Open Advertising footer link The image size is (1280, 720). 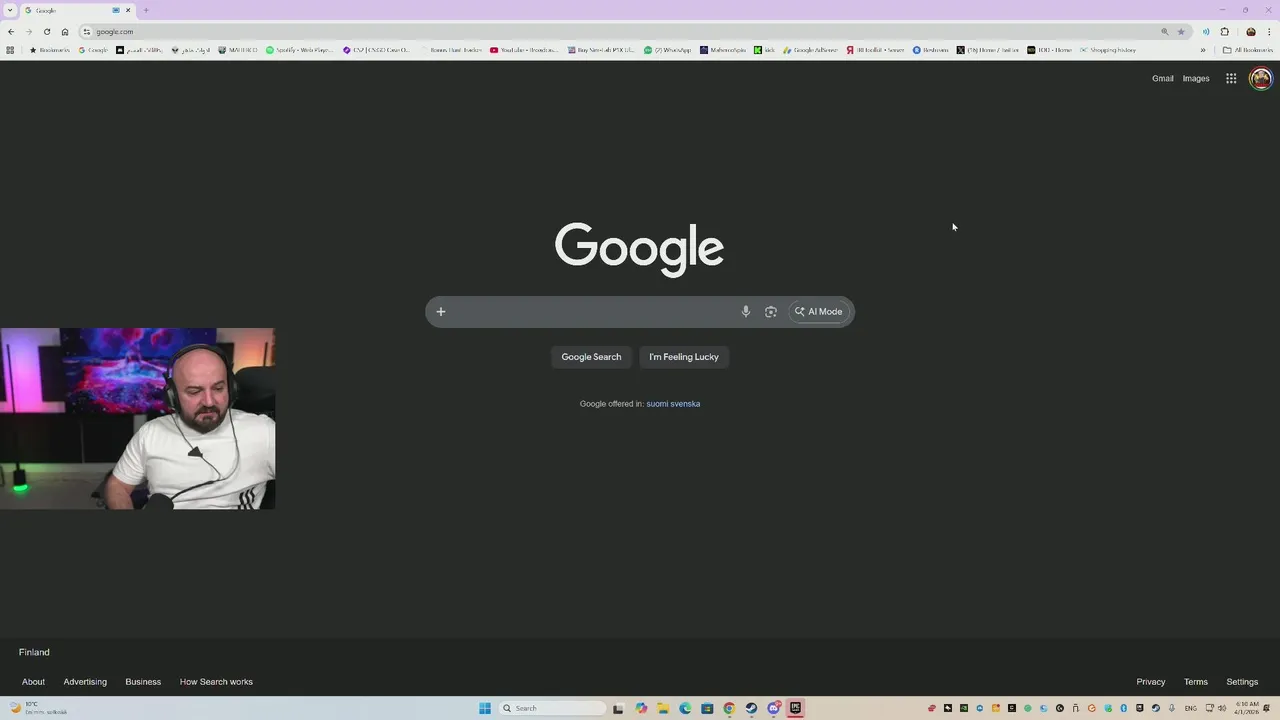point(85,682)
